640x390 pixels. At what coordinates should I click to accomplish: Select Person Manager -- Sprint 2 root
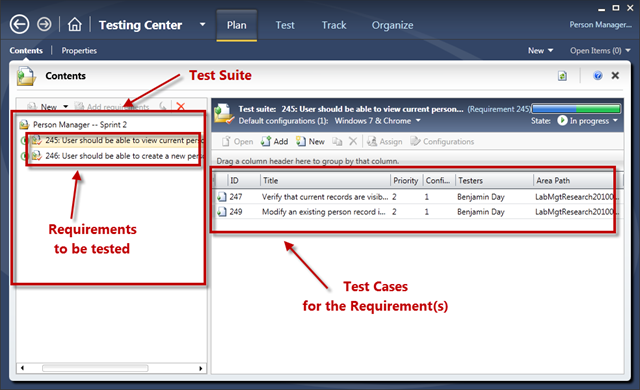click(80, 124)
